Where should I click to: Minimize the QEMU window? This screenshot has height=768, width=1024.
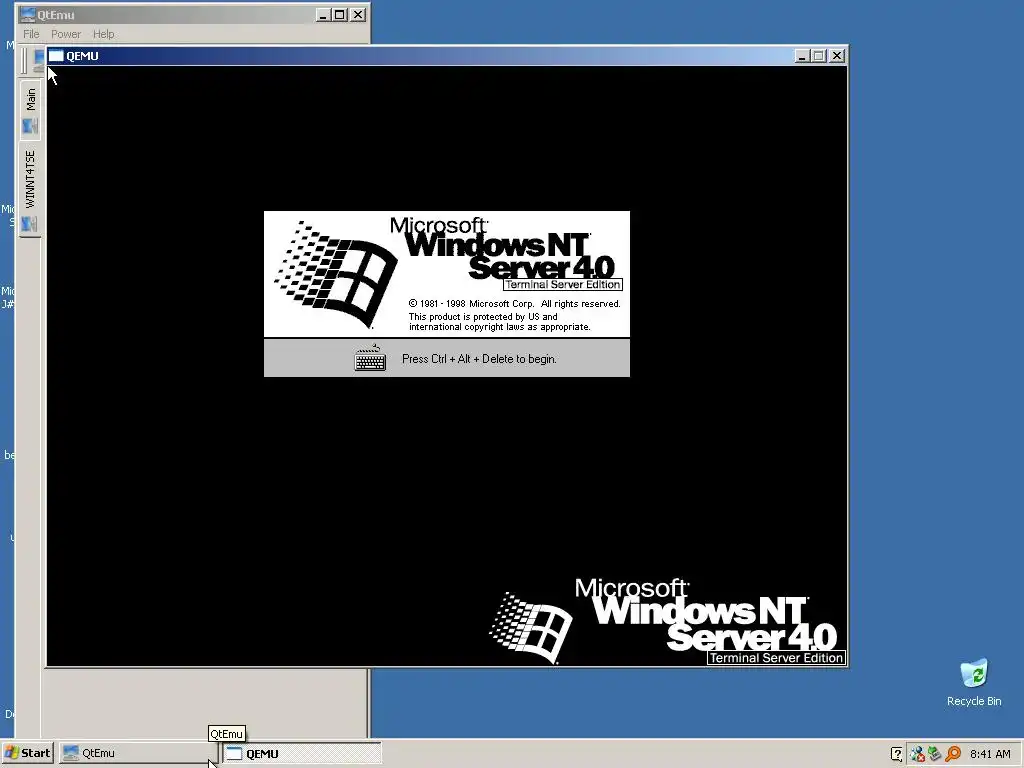(x=803, y=56)
